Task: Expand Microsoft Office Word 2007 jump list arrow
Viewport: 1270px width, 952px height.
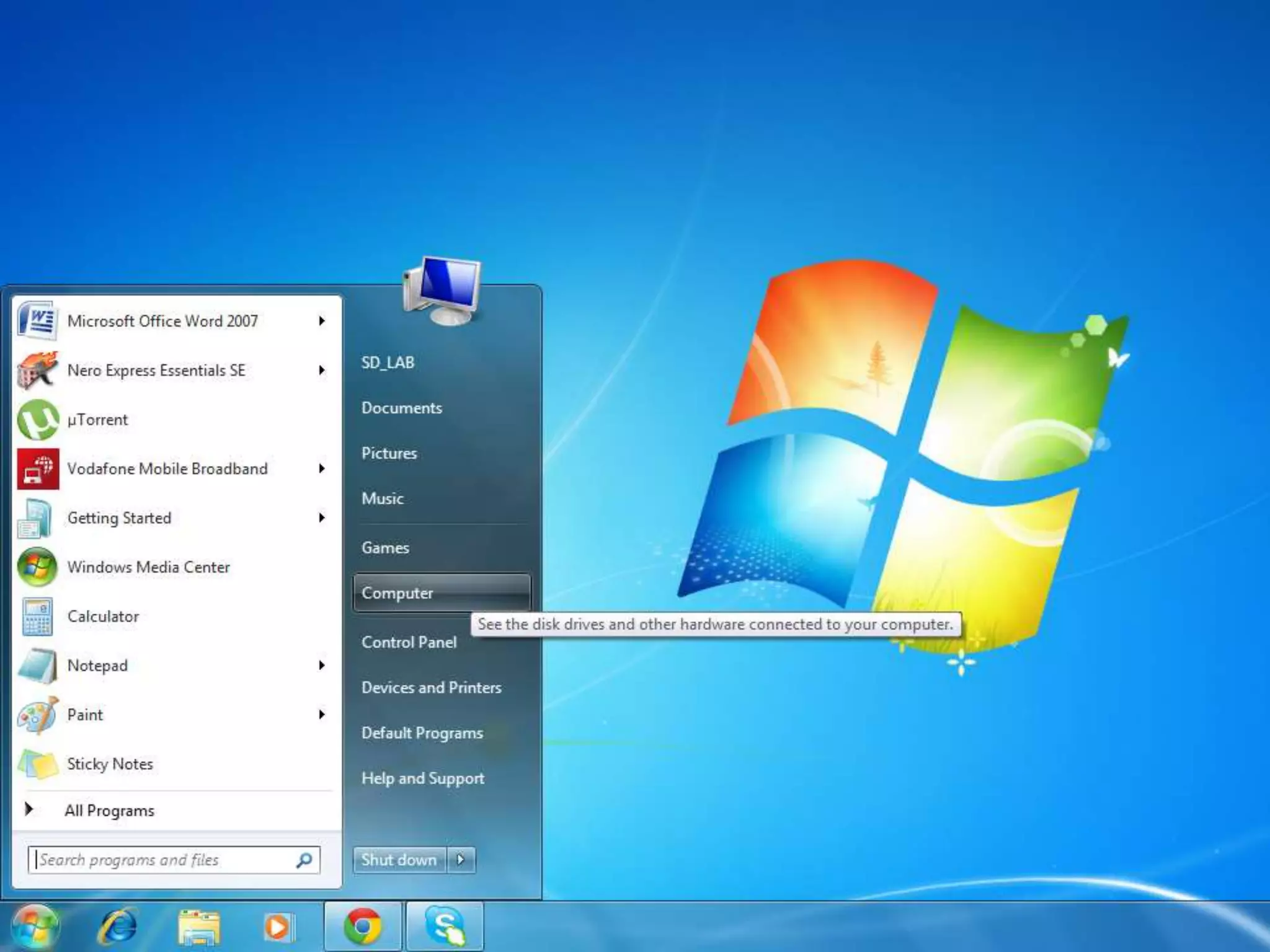Action: pos(322,321)
